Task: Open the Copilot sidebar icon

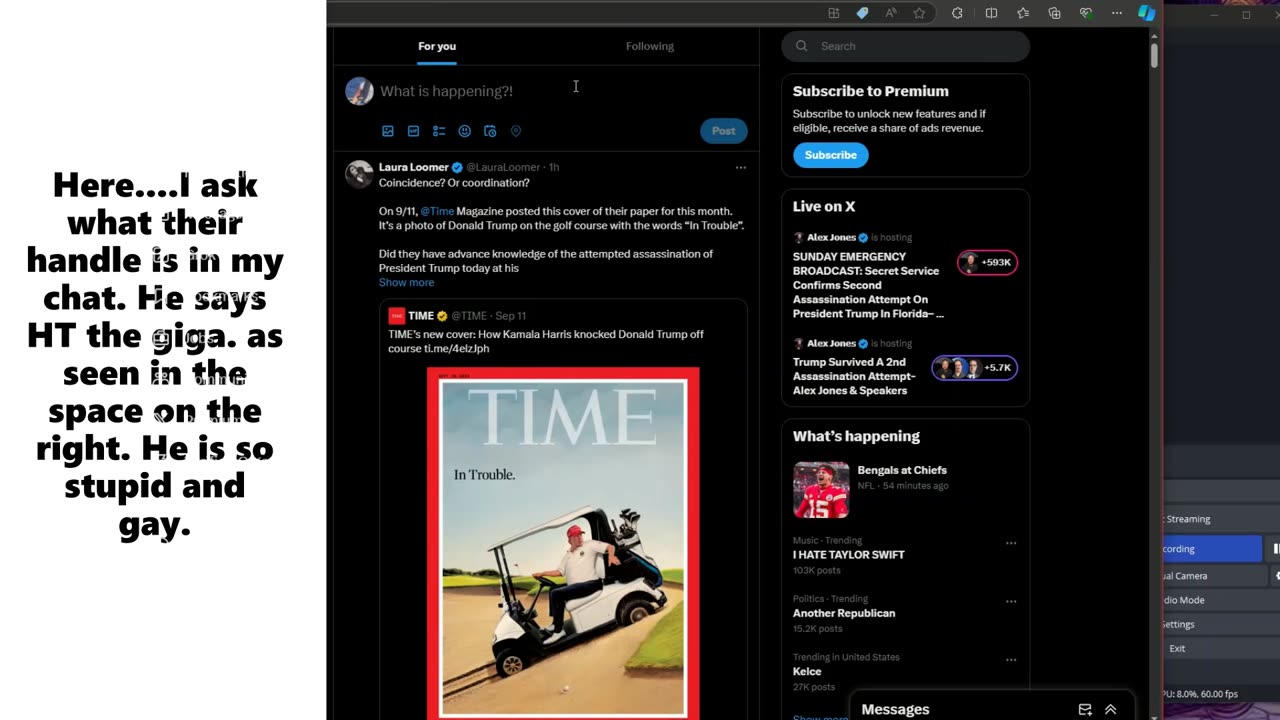Action: click(x=1146, y=13)
